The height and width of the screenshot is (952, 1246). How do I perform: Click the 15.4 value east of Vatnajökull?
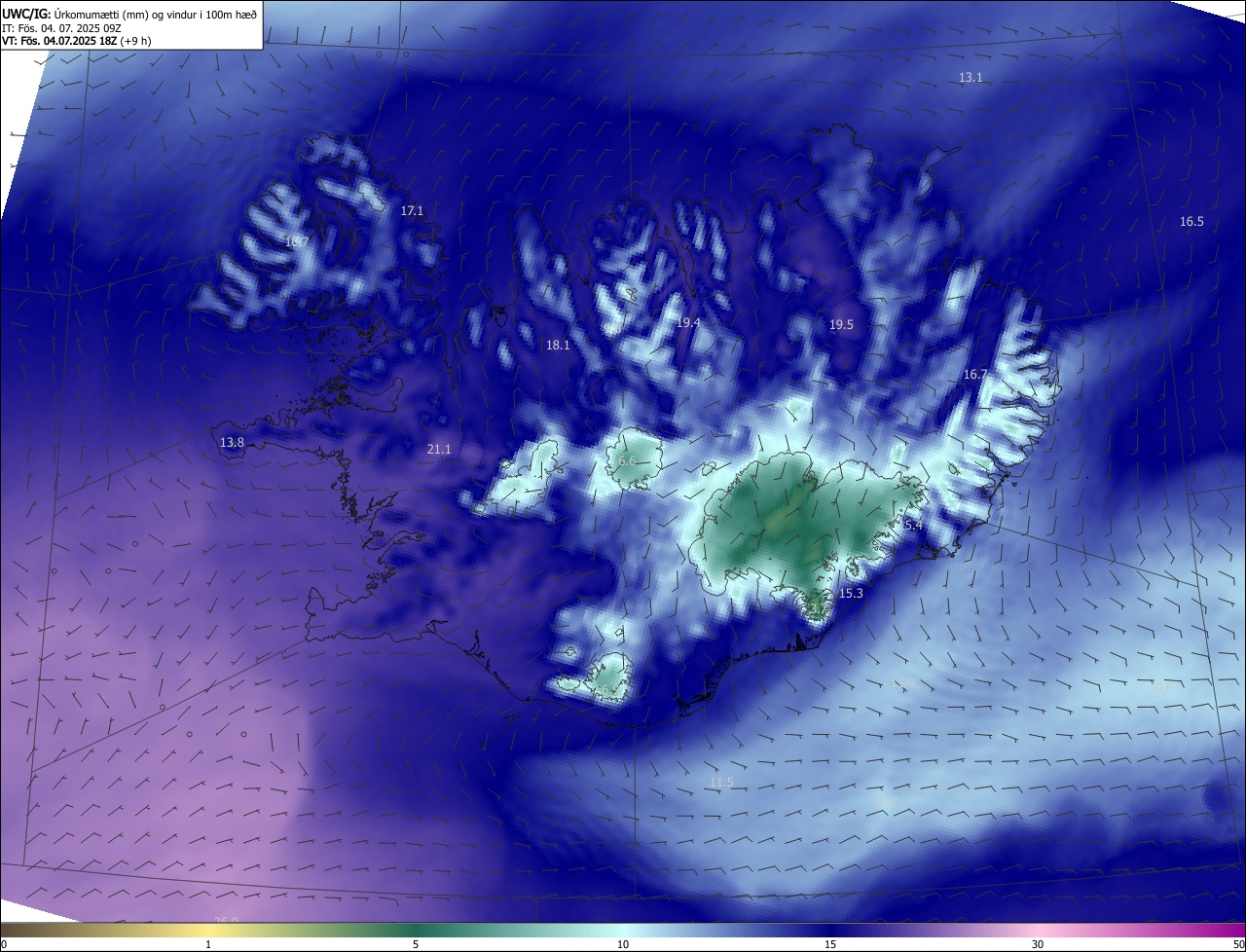(x=910, y=525)
